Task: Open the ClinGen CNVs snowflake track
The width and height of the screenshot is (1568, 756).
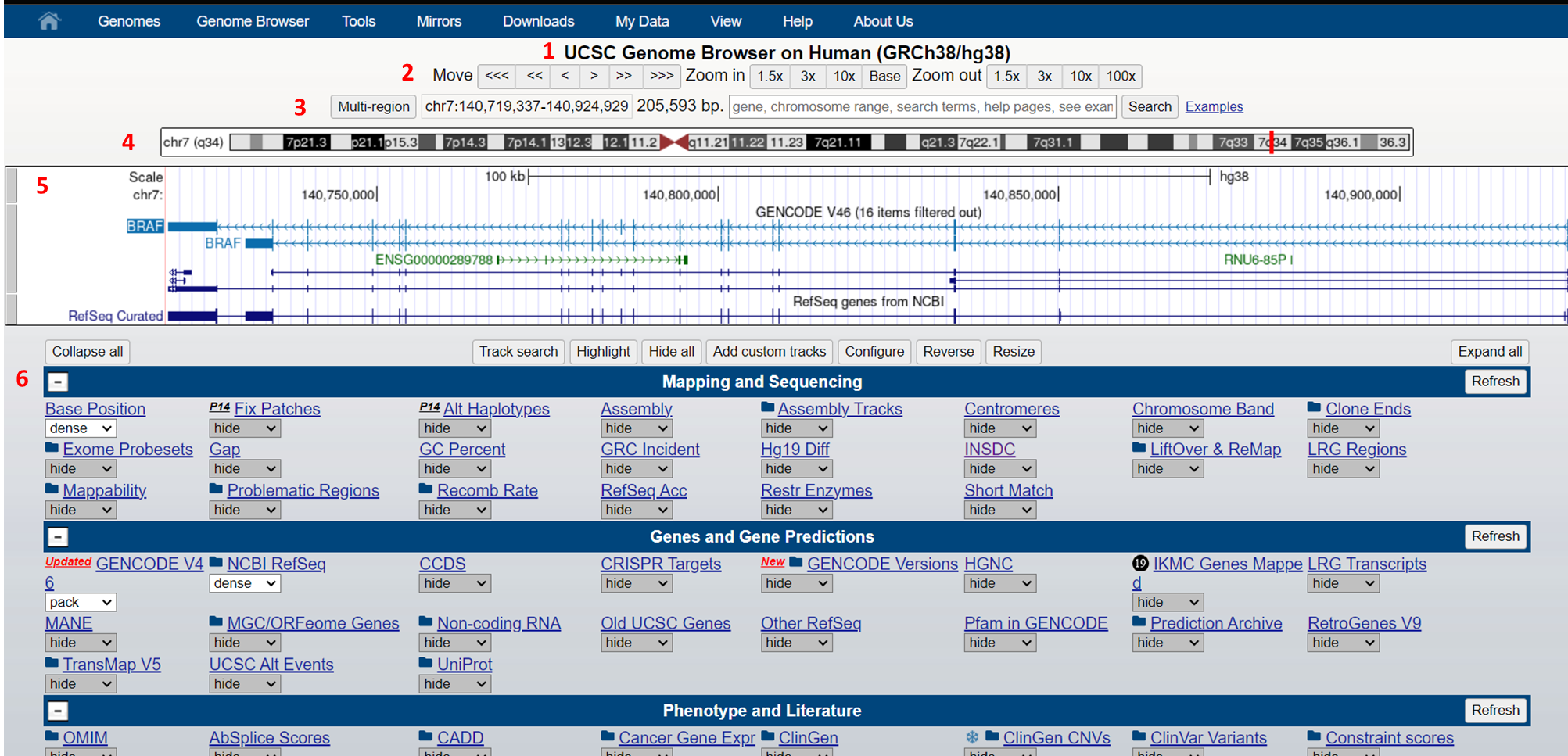Action: [1056, 738]
